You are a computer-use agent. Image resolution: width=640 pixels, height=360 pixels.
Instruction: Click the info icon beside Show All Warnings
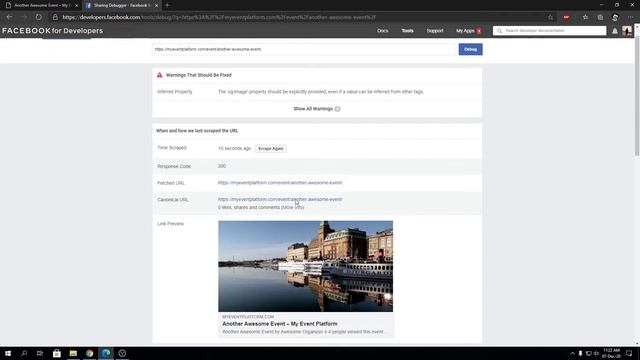[338, 109]
